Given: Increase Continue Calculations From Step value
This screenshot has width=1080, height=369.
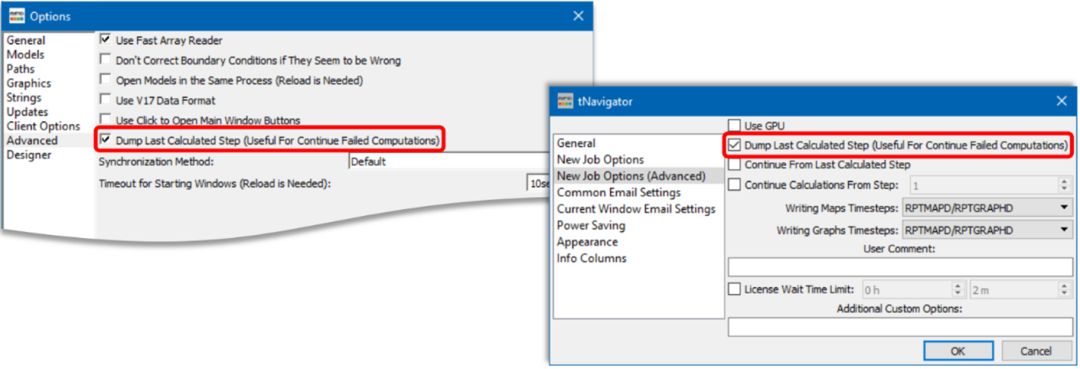Looking at the screenshot, I should click(x=1064, y=181).
